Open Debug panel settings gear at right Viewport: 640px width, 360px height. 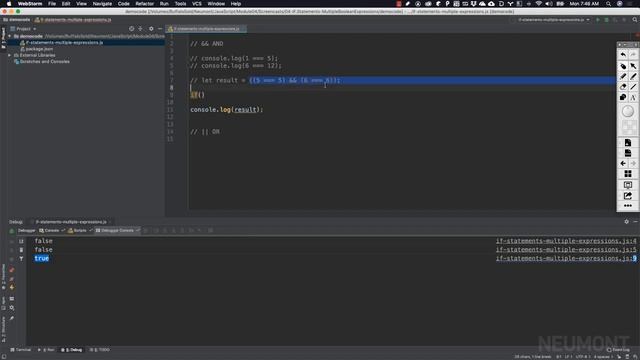(x=627, y=222)
